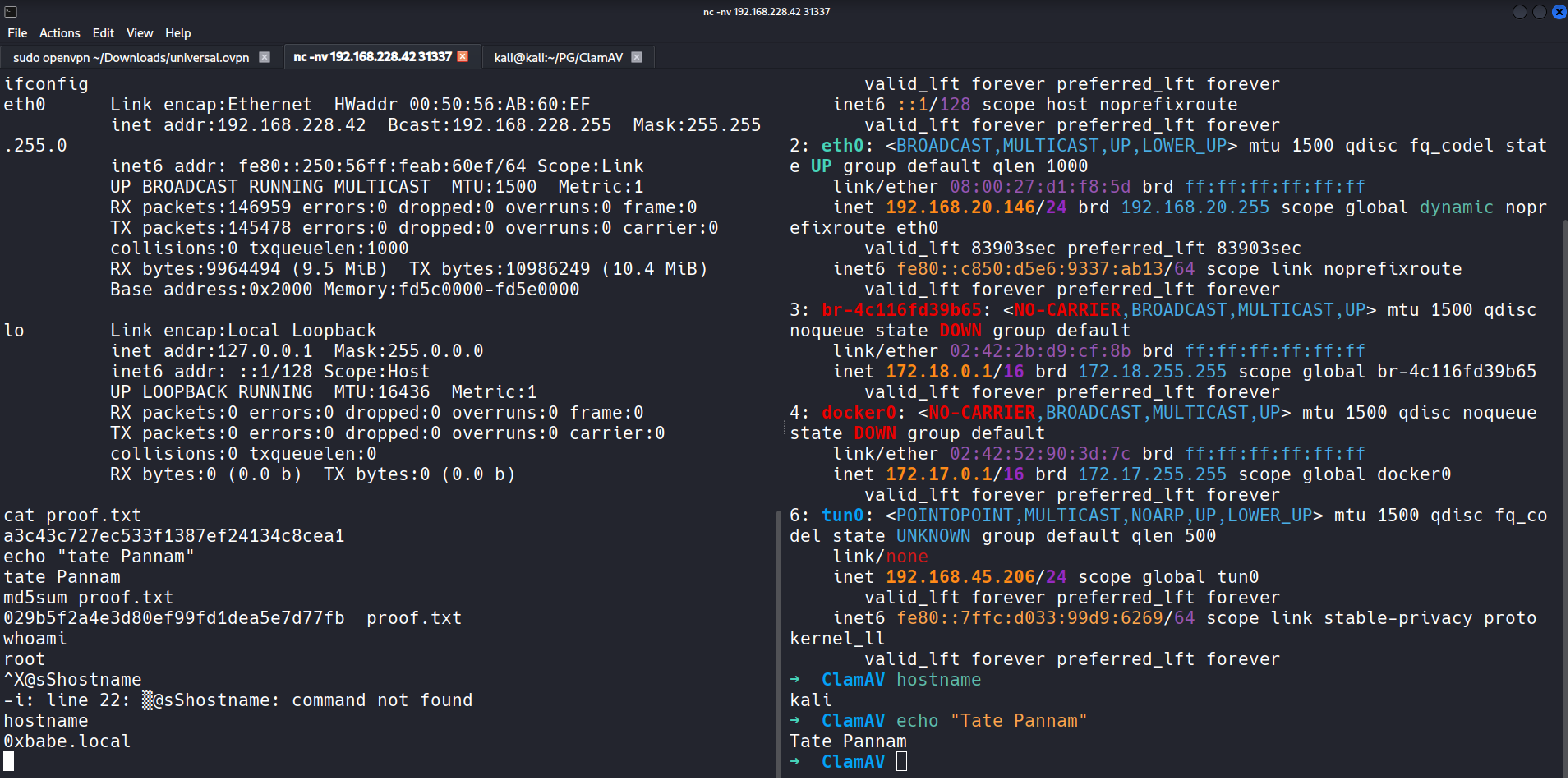Viewport: 1568px width, 778px height.
Task: Open the File menu
Action: click(x=17, y=33)
